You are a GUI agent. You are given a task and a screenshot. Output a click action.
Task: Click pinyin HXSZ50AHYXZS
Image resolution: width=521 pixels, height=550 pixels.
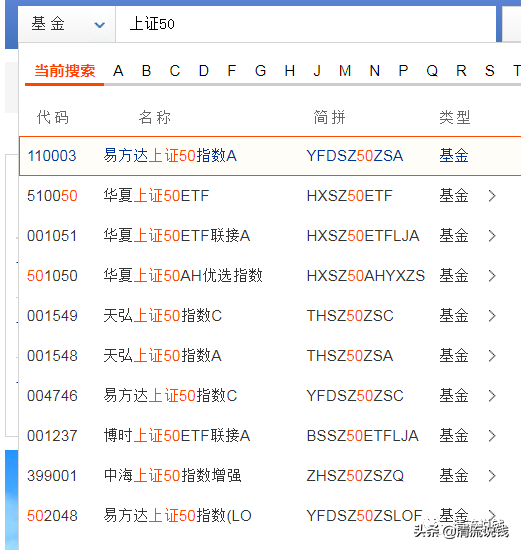tap(366, 276)
